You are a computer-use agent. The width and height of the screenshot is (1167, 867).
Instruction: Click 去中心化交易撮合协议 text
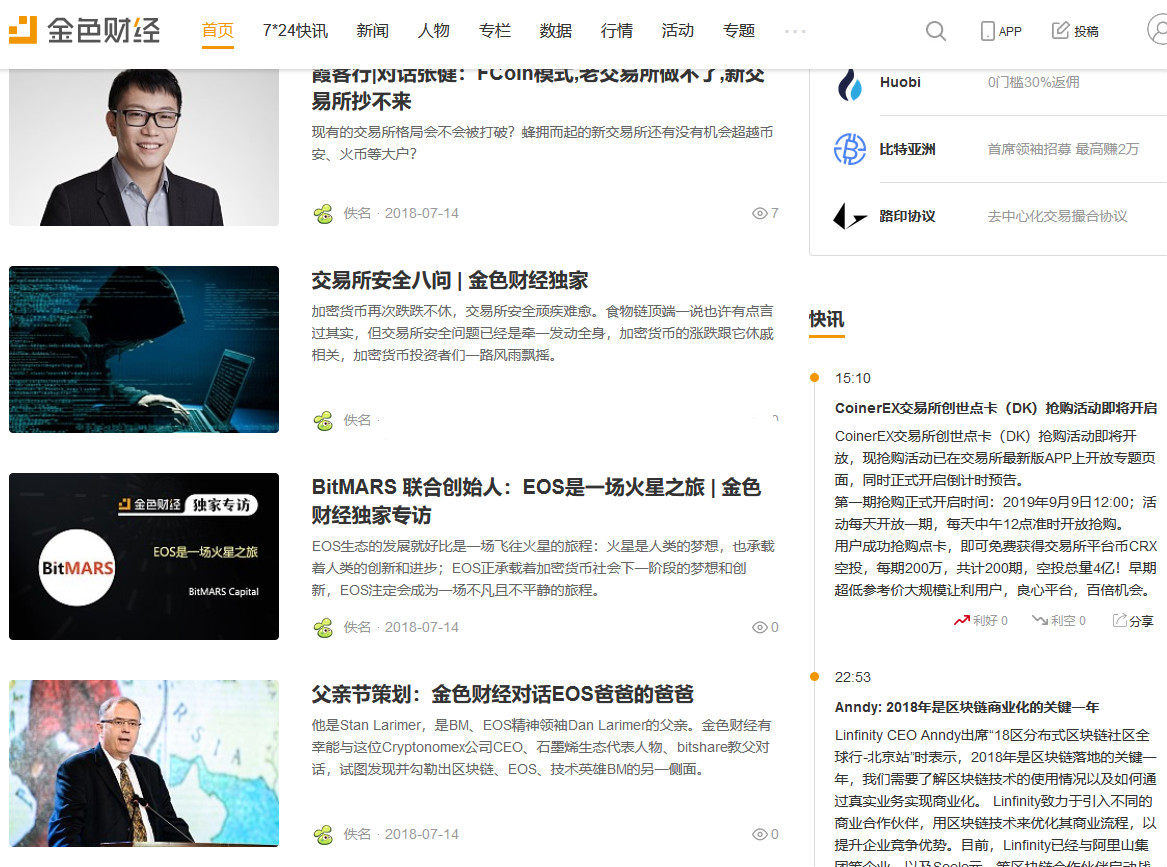[x=1057, y=216]
